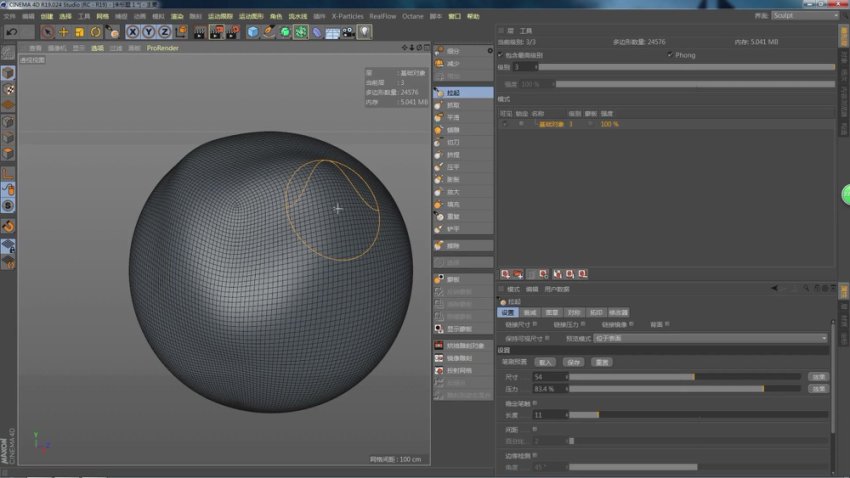
Task: Select the 拉起 (Pull) sculpt brush
Action: [455, 92]
